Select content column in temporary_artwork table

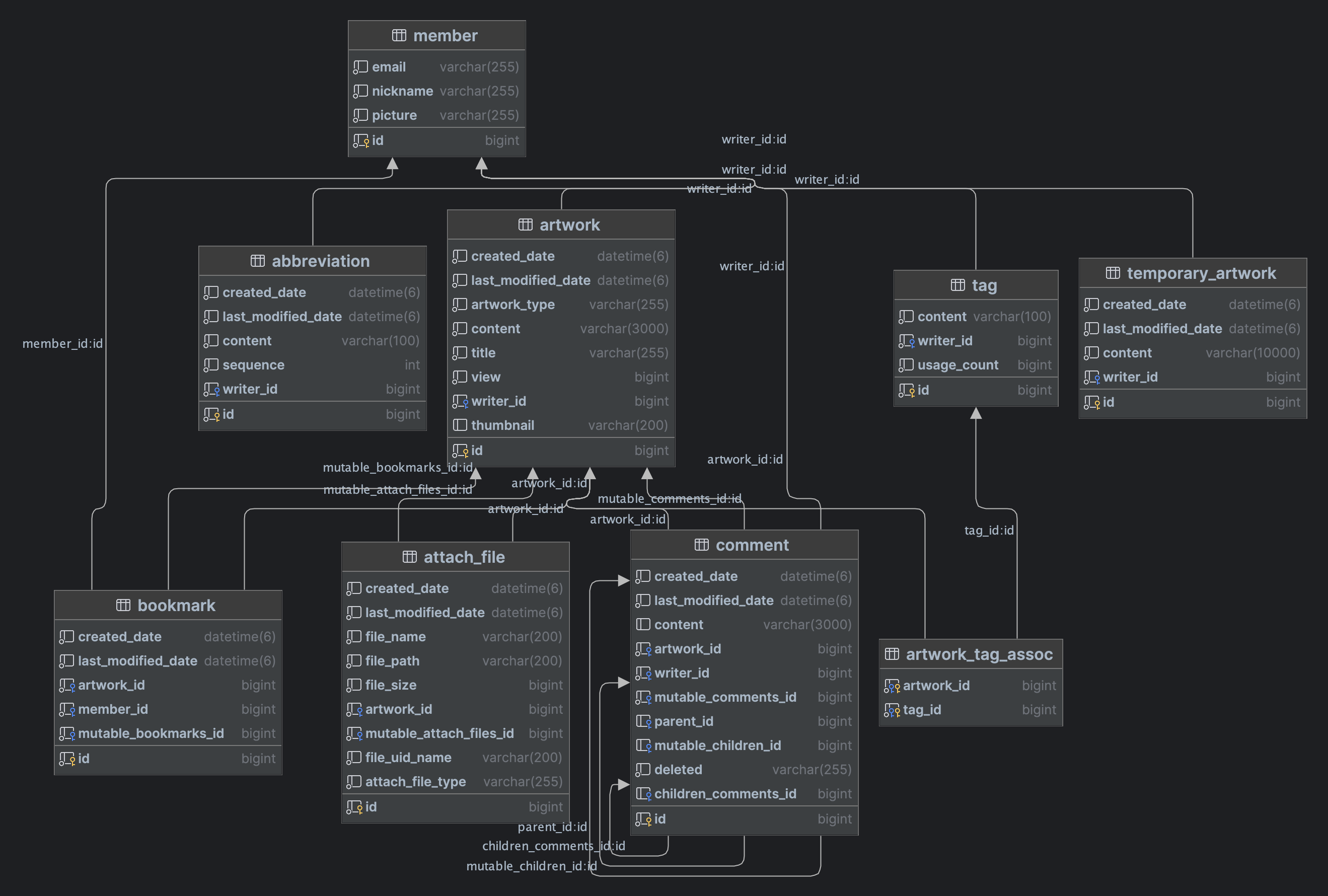pyautogui.click(x=1193, y=352)
